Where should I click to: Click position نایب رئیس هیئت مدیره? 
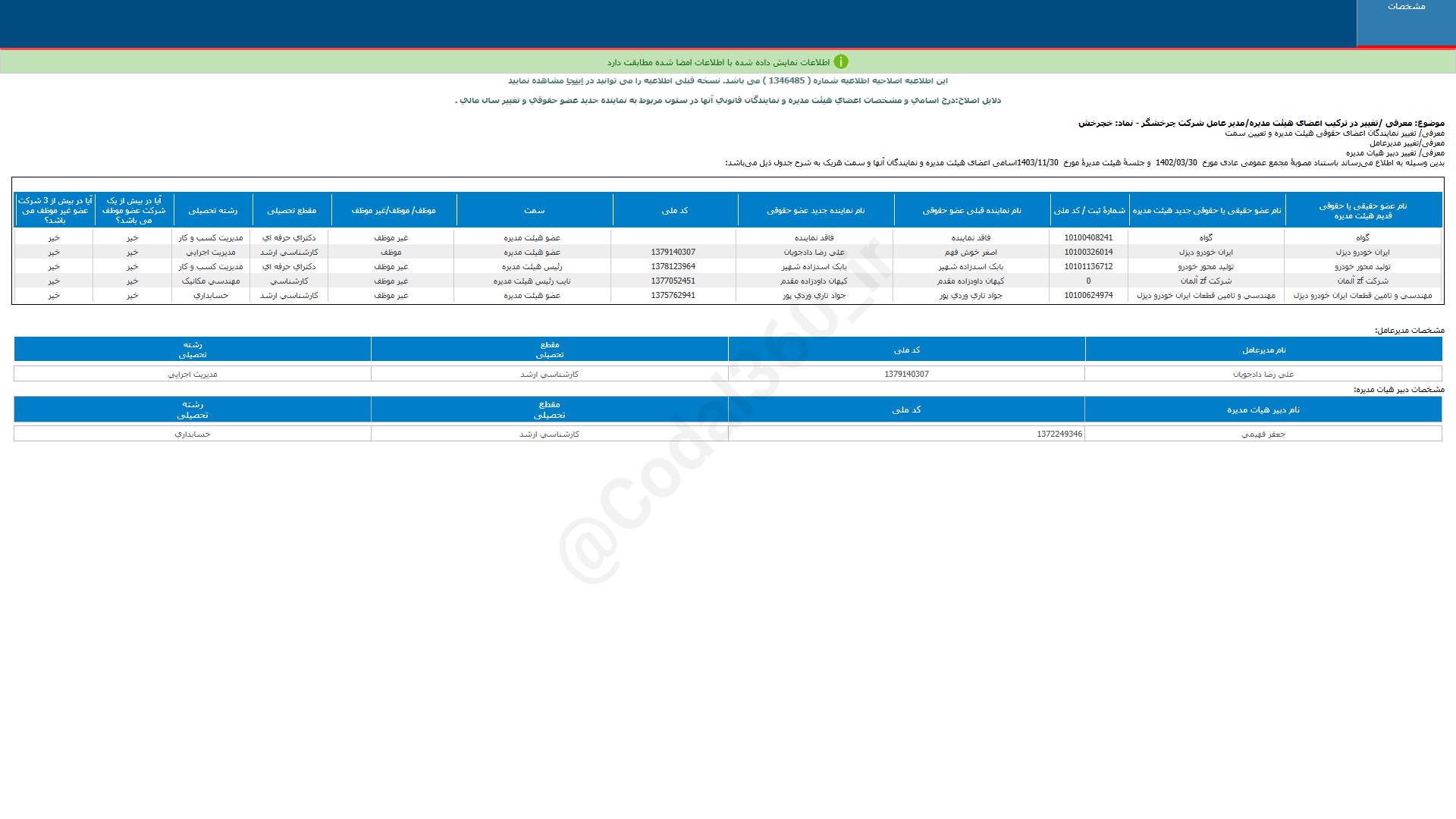pos(532,281)
